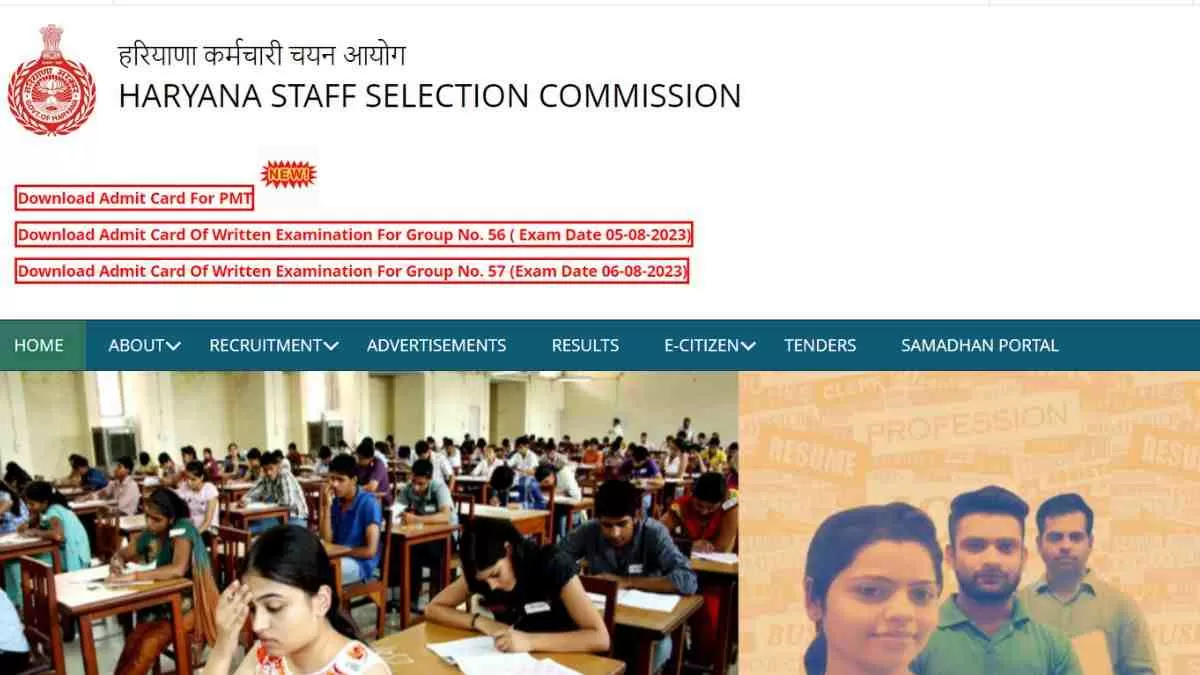Viewport: 1200px width, 675px height.
Task: Expand the RECRUITMENT dropdown chevron
Action: coord(332,346)
